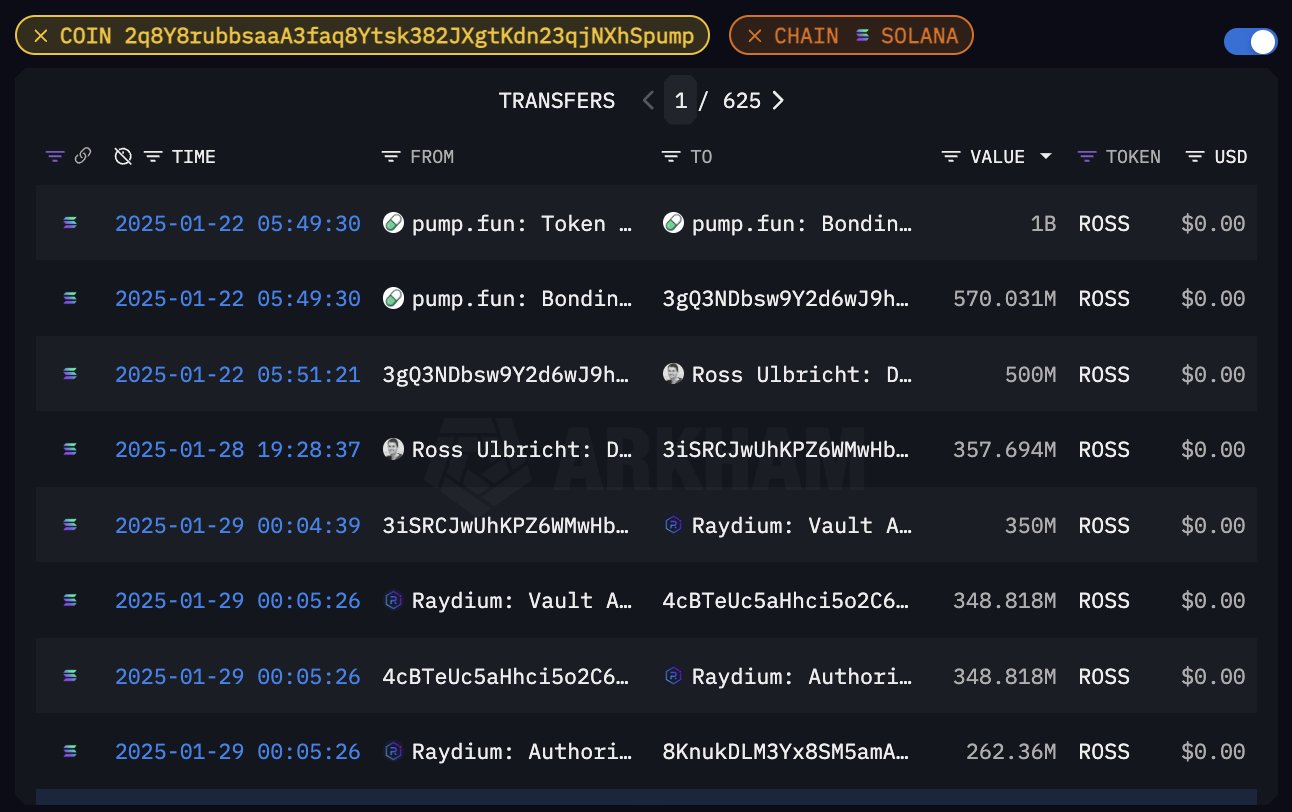Screen dimensions: 1292x812
Task: Open transaction at 2025-01-28 19:28:37
Action: click(x=238, y=450)
